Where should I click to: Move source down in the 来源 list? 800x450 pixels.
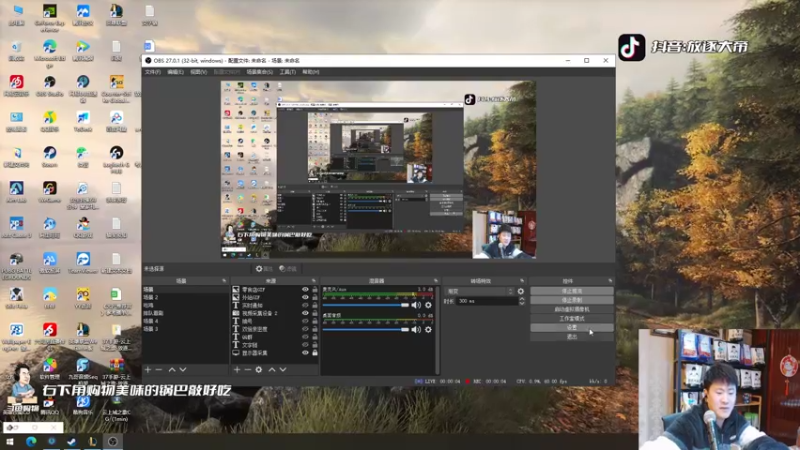[x=283, y=369]
